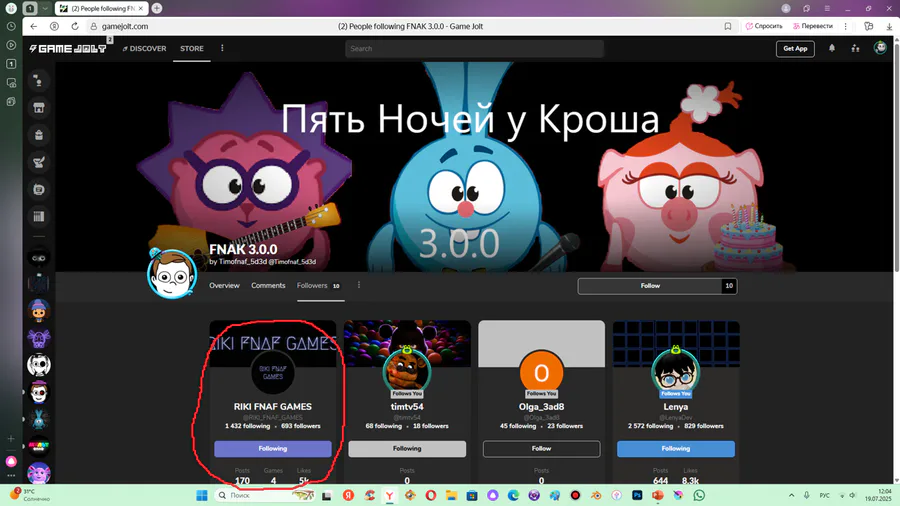Go back with the browser back arrow
900x506 pixels.
click(33, 26)
